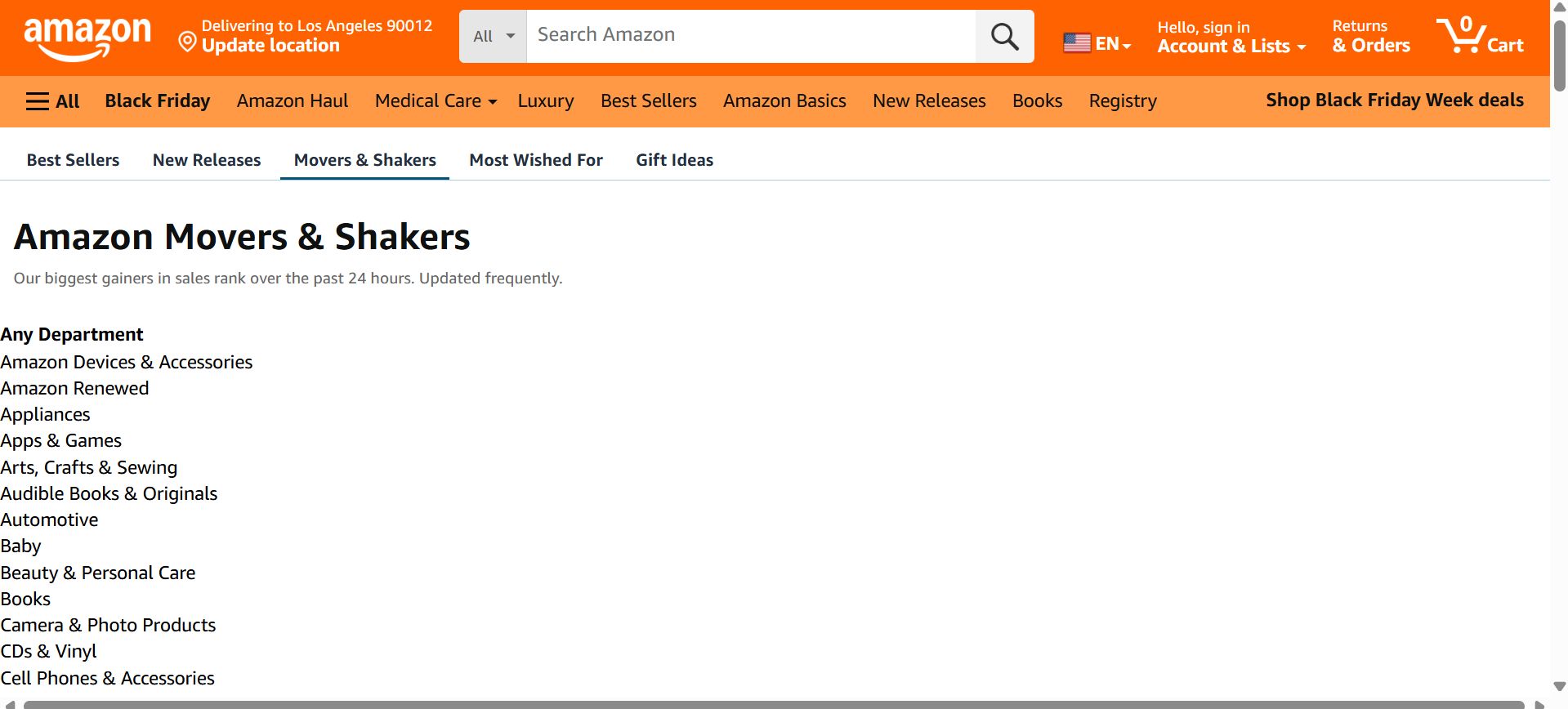The image size is (1568, 709).
Task: Open Shop Black Friday Week deals
Action: (x=1394, y=100)
